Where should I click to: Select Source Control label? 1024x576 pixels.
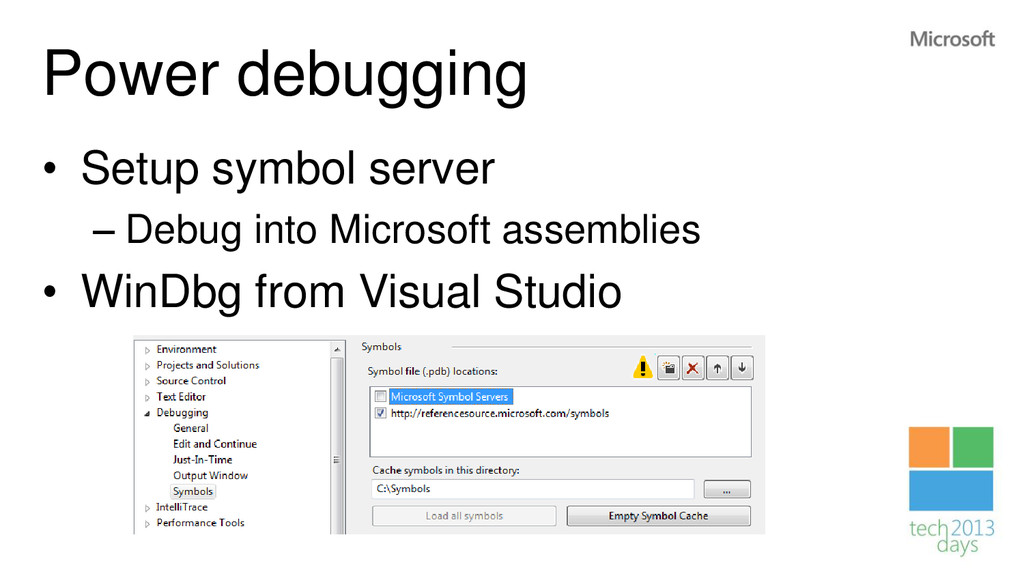pos(191,381)
